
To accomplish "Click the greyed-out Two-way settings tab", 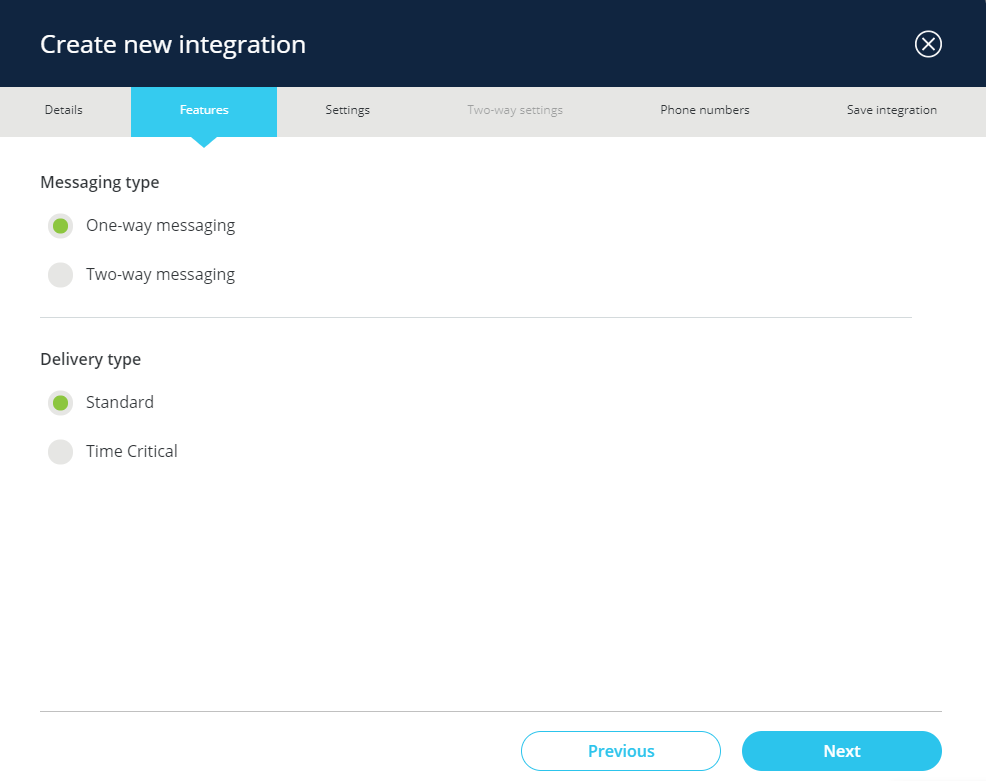I will click(515, 110).
